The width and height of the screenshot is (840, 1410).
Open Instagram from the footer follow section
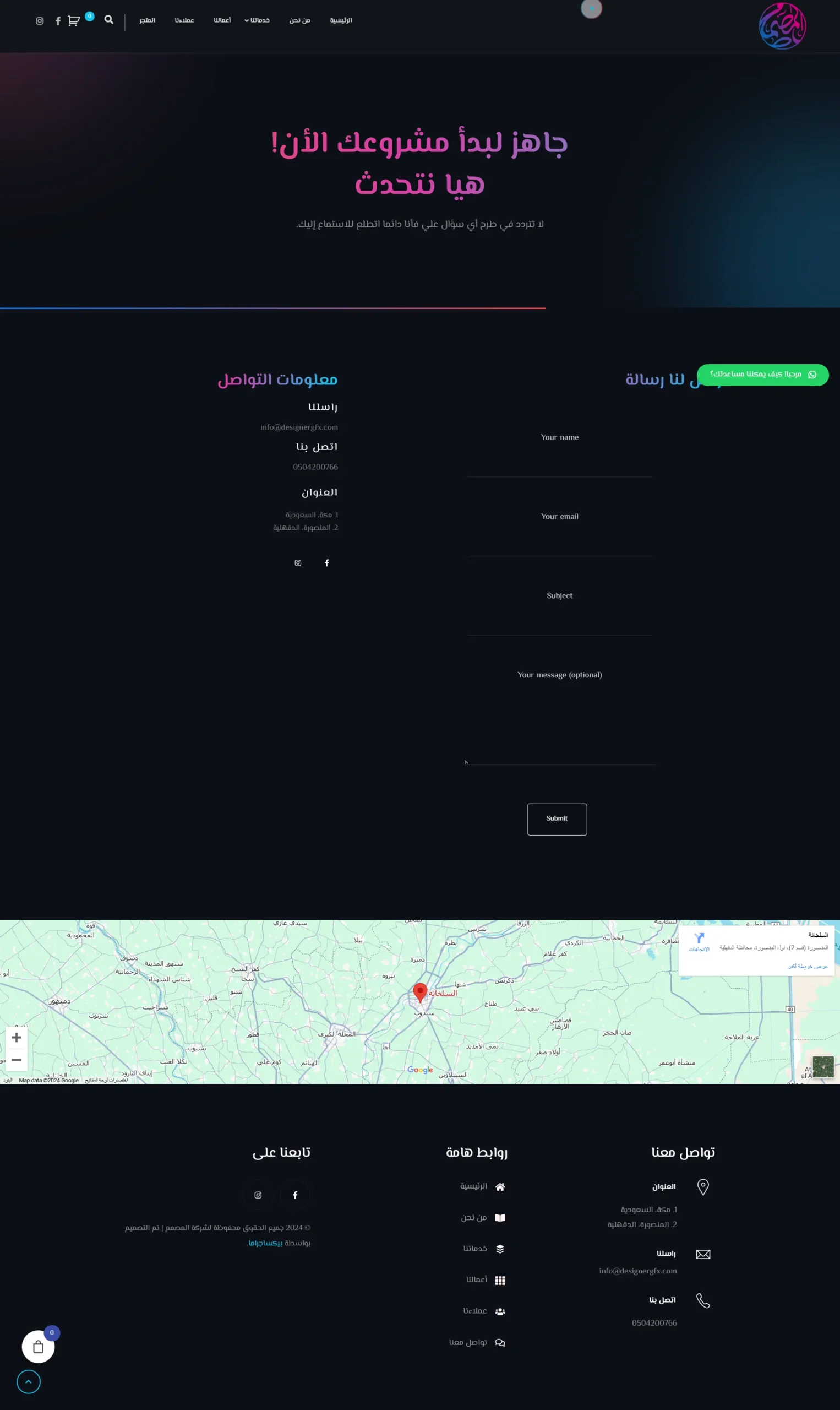click(x=258, y=1195)
